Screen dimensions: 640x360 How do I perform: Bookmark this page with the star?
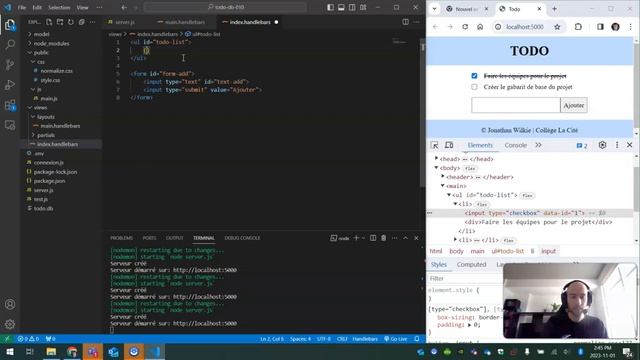pos(557,27)
